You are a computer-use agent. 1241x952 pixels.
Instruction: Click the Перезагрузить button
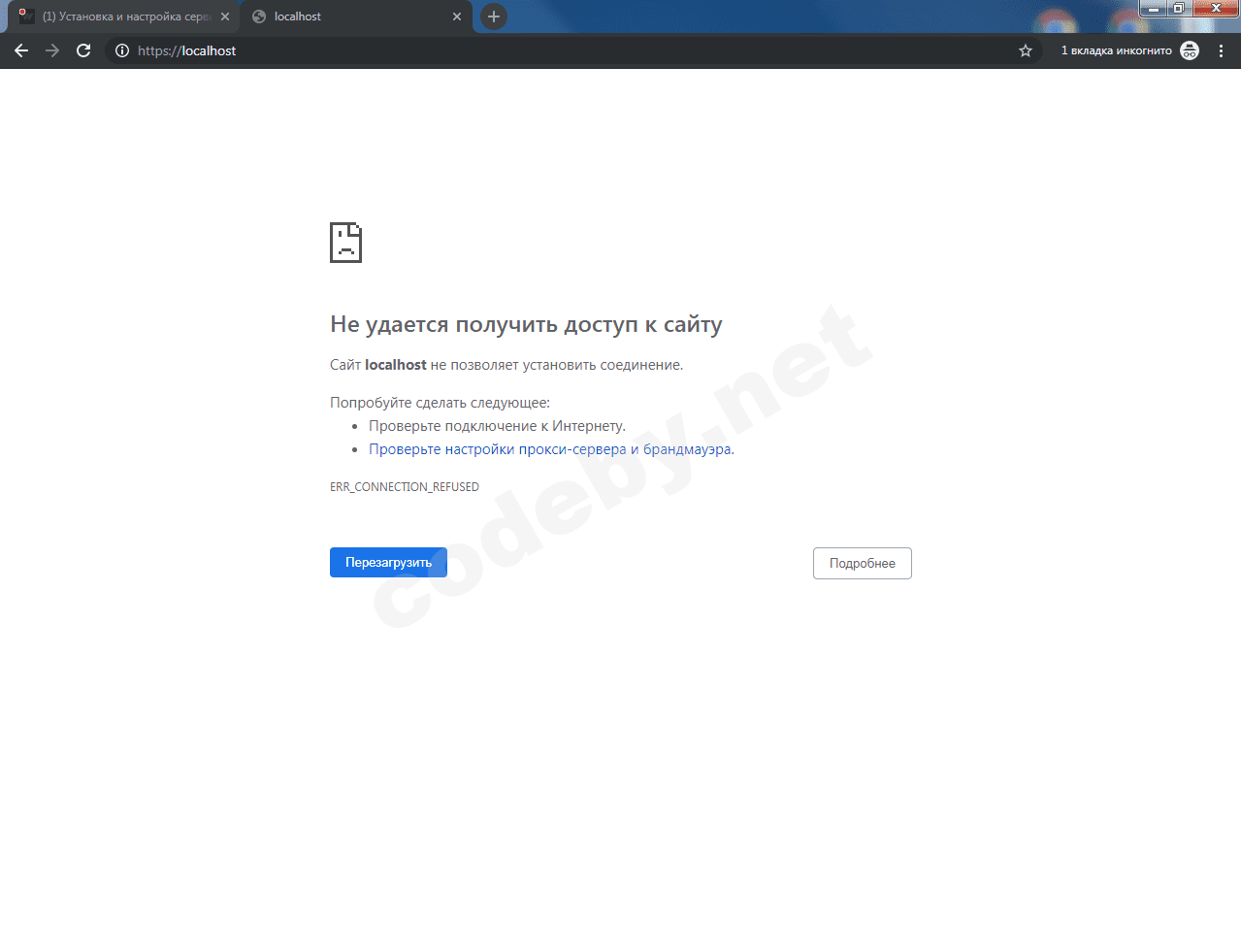[388, 563]
